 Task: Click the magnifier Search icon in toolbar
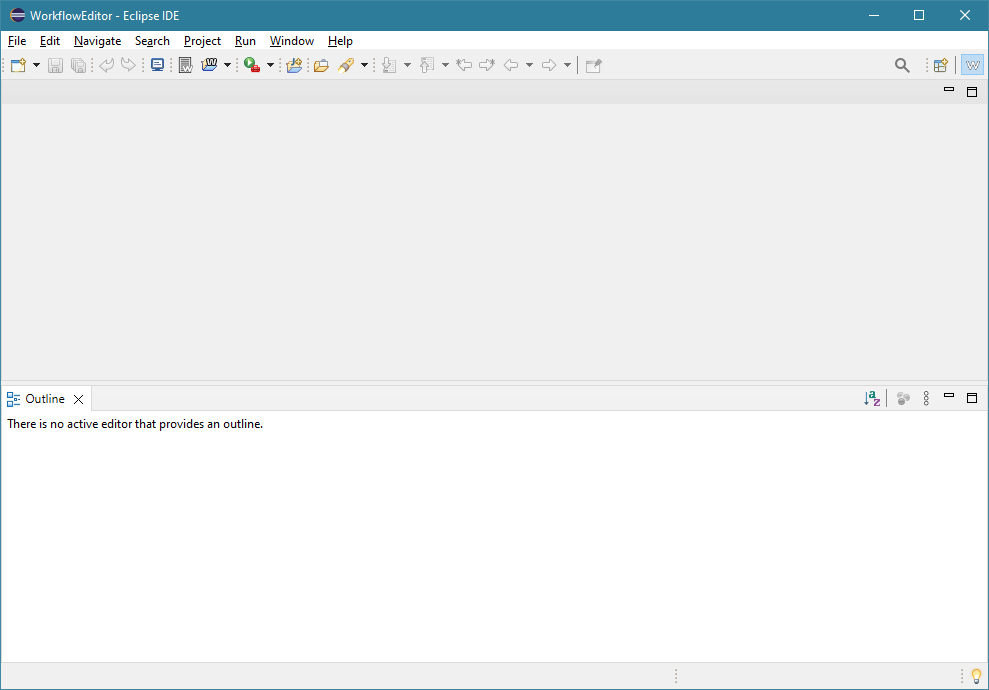pyautogui.click(x=902, y=65)
